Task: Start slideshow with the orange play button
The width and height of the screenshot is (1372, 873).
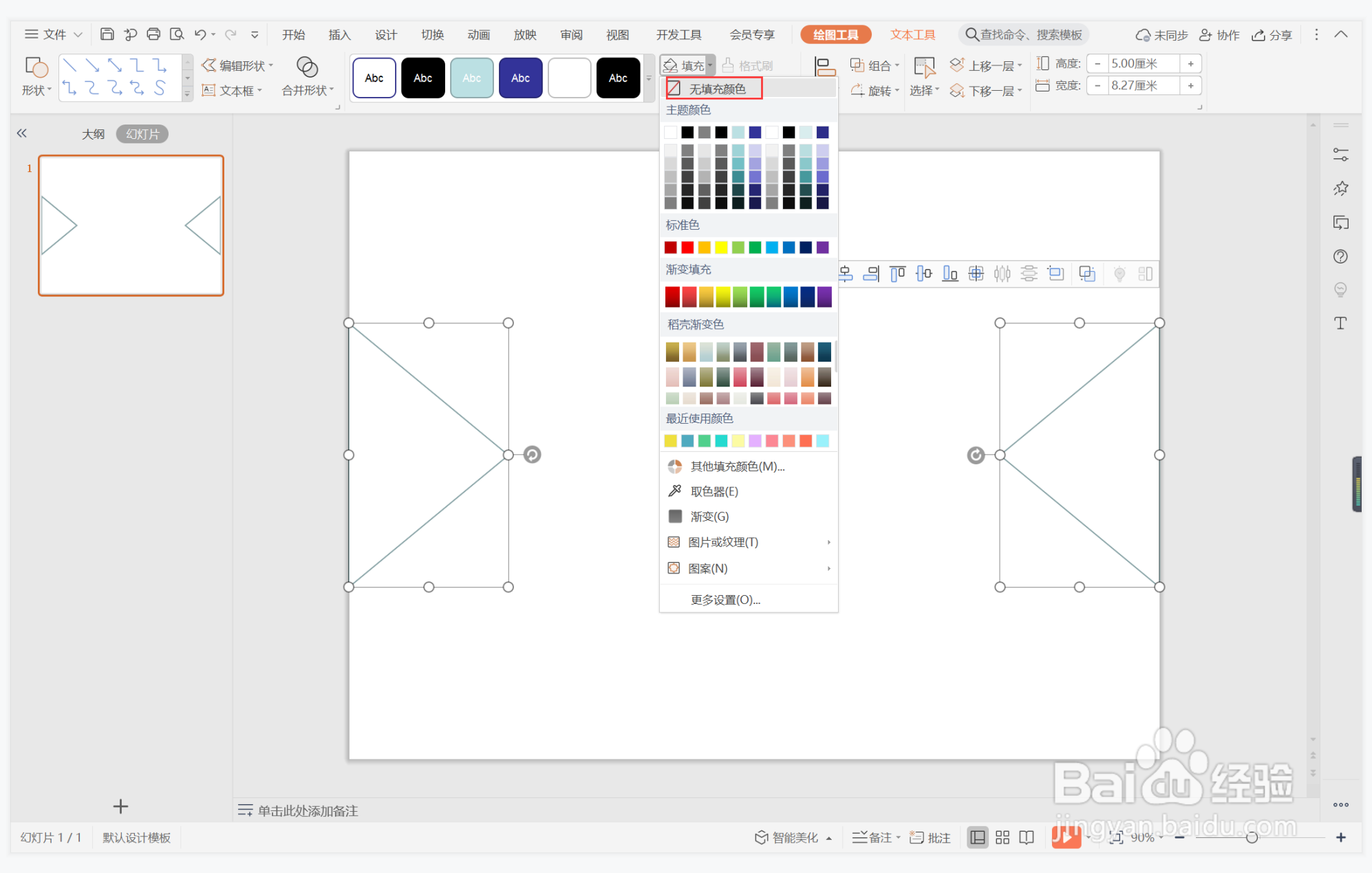Action: 1066,837
